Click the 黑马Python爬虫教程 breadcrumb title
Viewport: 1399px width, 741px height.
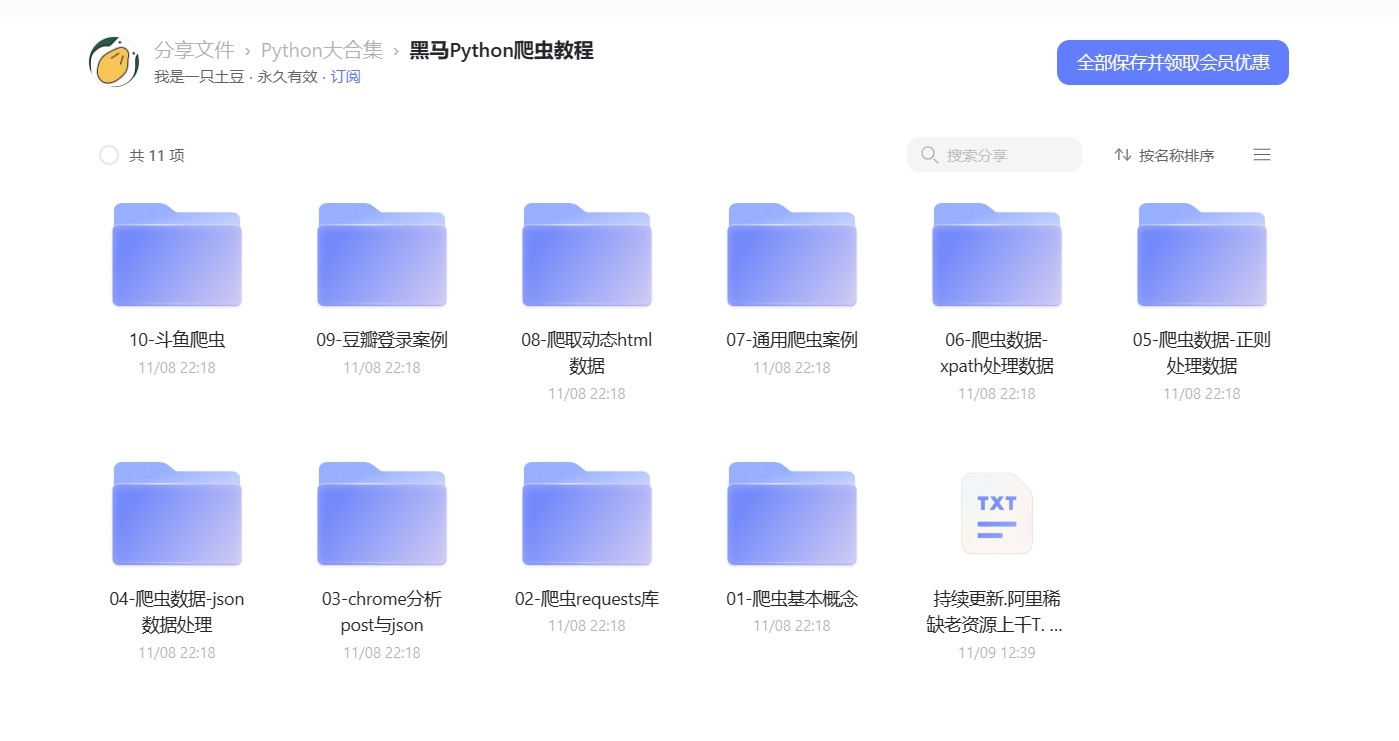tap(502, 50)
